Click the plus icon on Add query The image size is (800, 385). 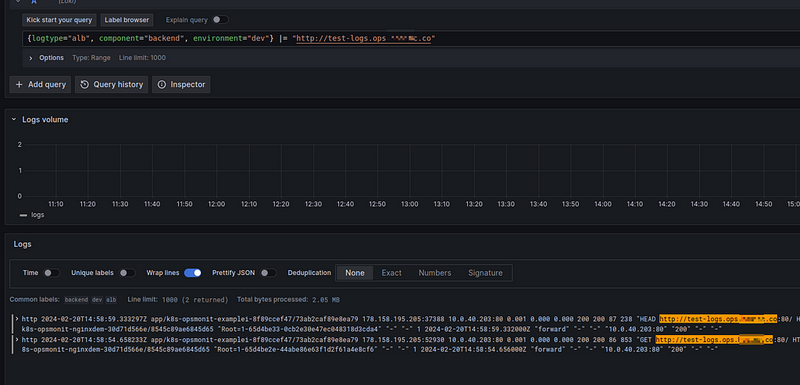19,85
